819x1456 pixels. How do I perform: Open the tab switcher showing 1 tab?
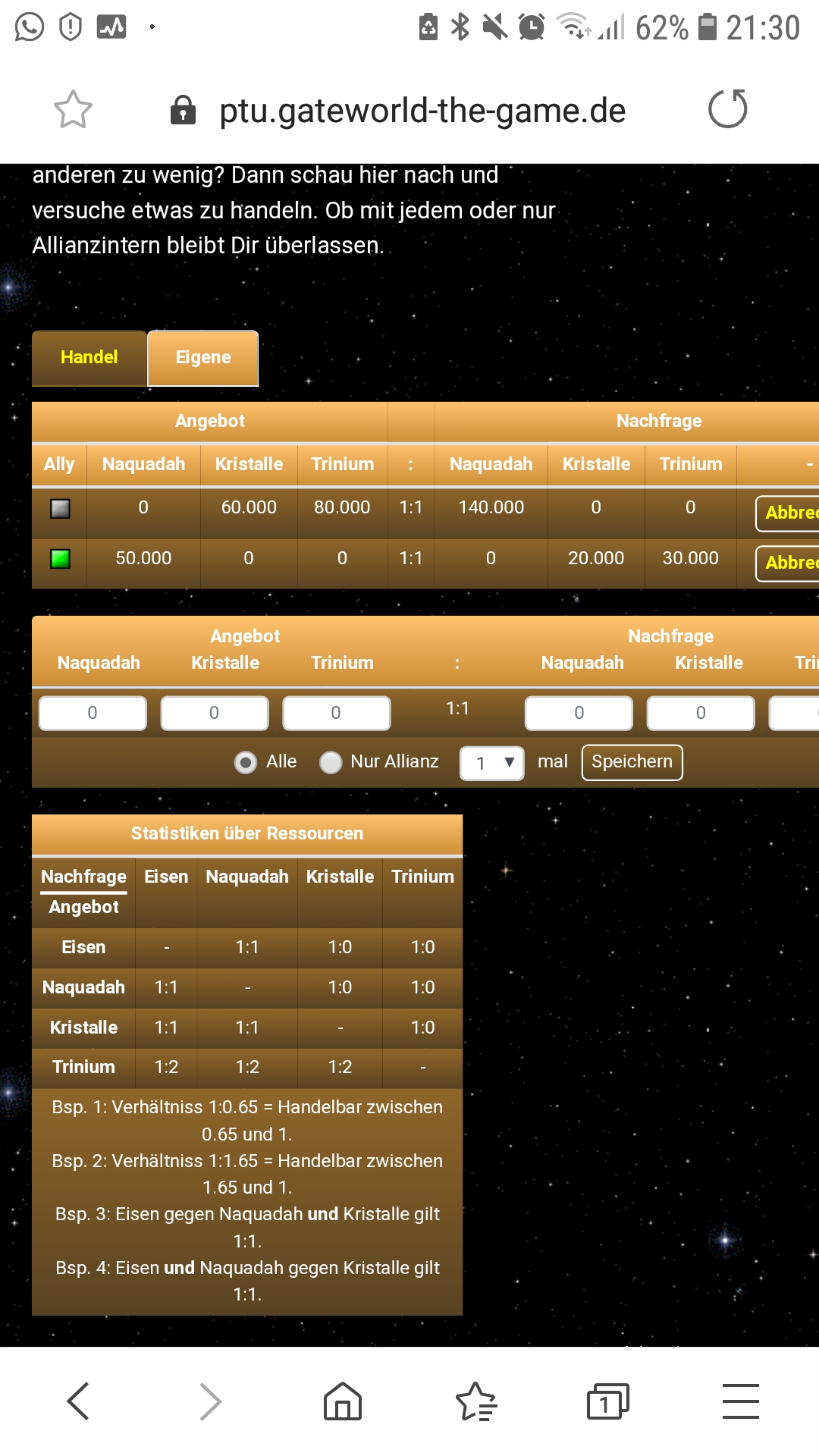(607, 1401)
